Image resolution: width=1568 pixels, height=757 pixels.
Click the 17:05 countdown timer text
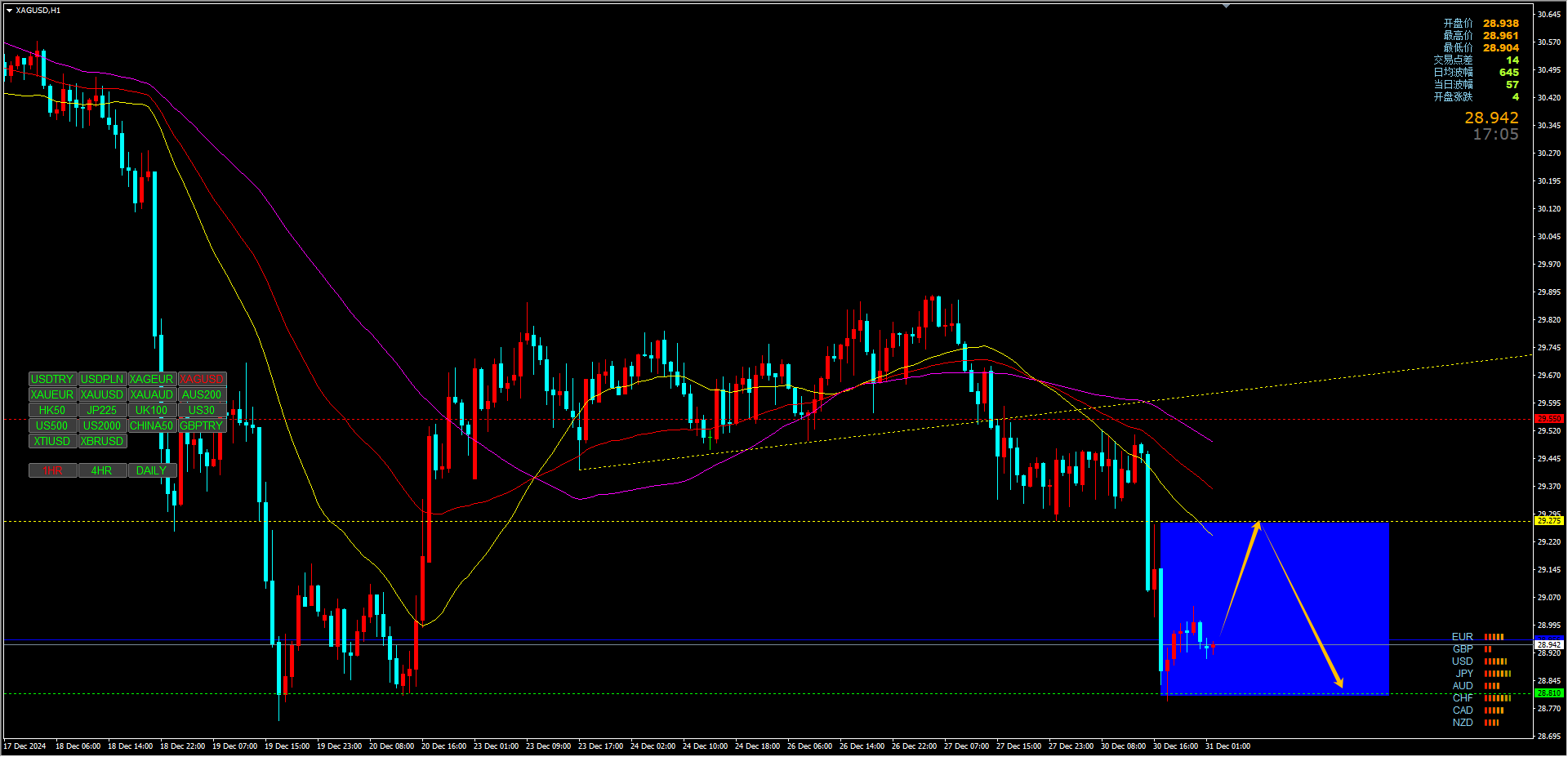pos(1495,135)
